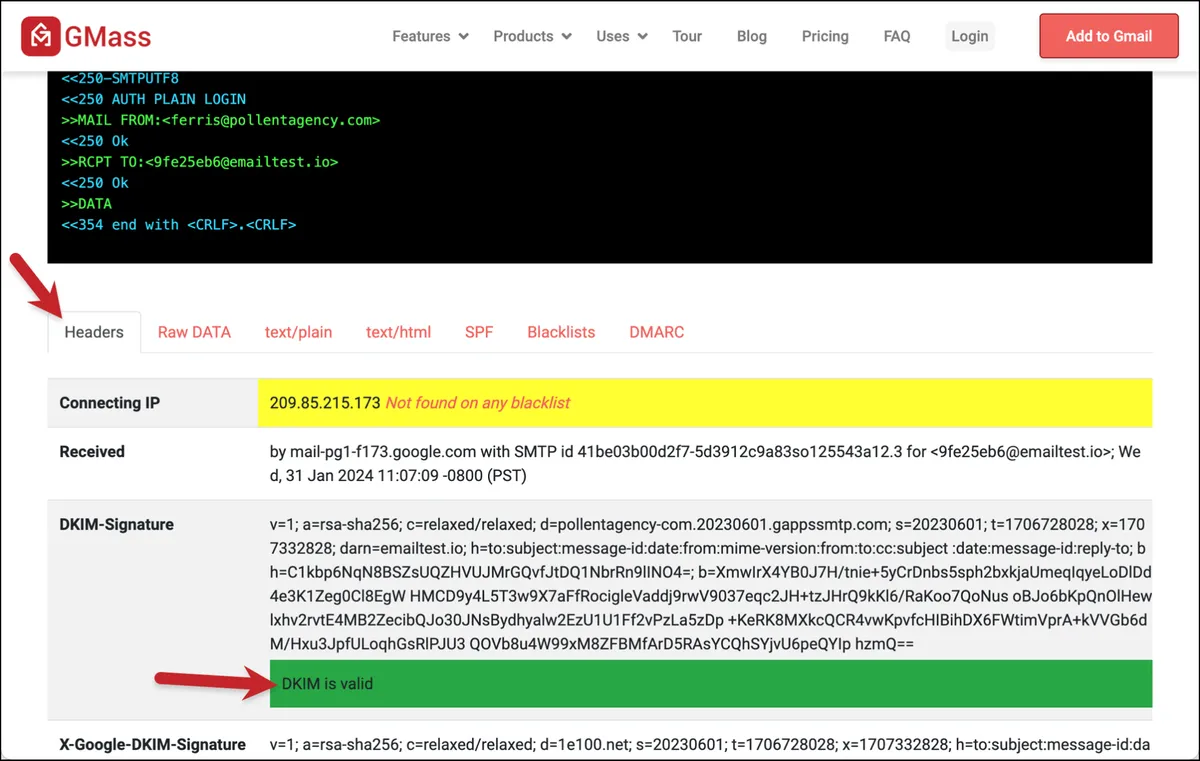Click the '250 AUTH PLAIN LOGIN' line
Screen dimensions: 1200x761
point(153,99)
